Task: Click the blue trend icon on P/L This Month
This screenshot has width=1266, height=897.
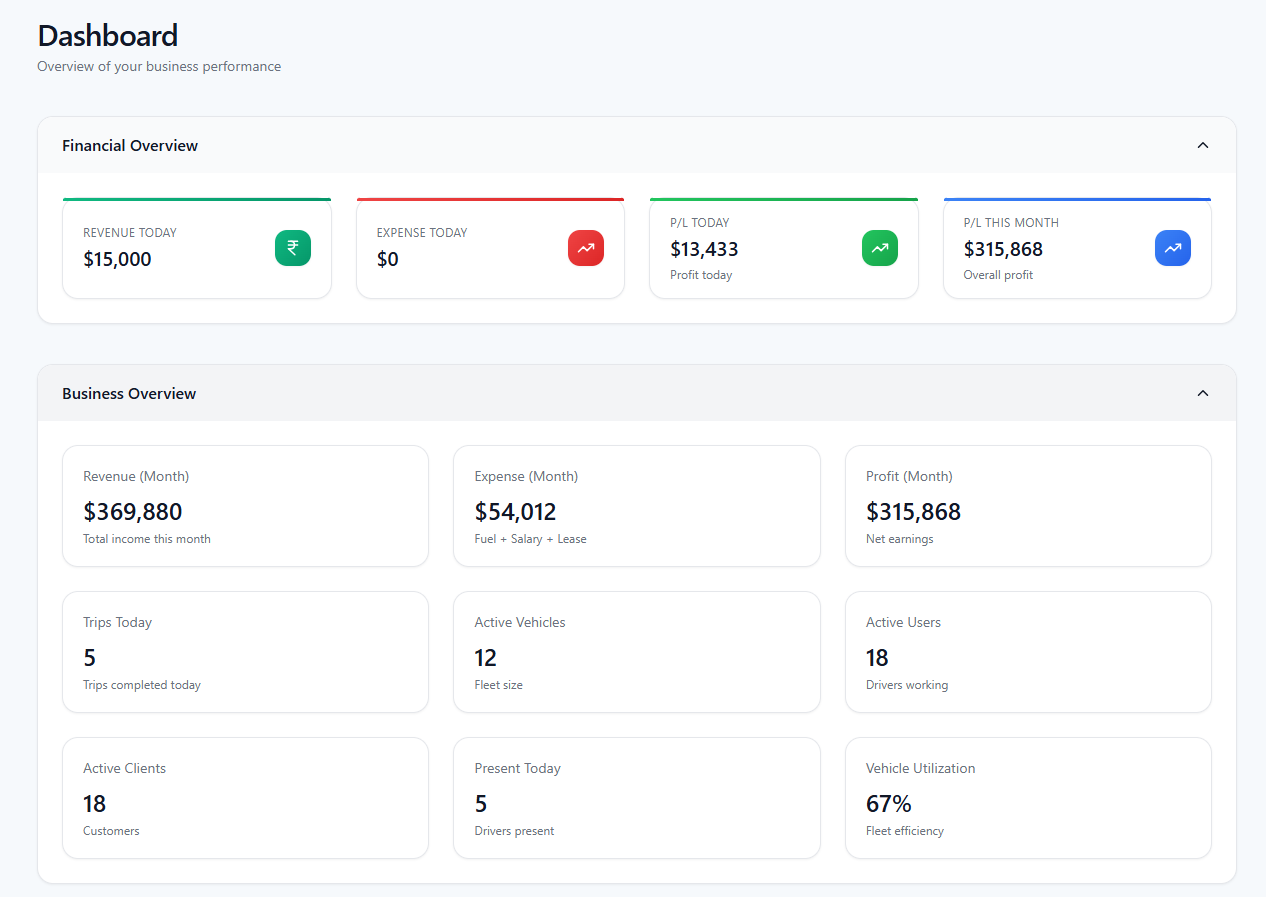Action: (x=1172, y=247)
